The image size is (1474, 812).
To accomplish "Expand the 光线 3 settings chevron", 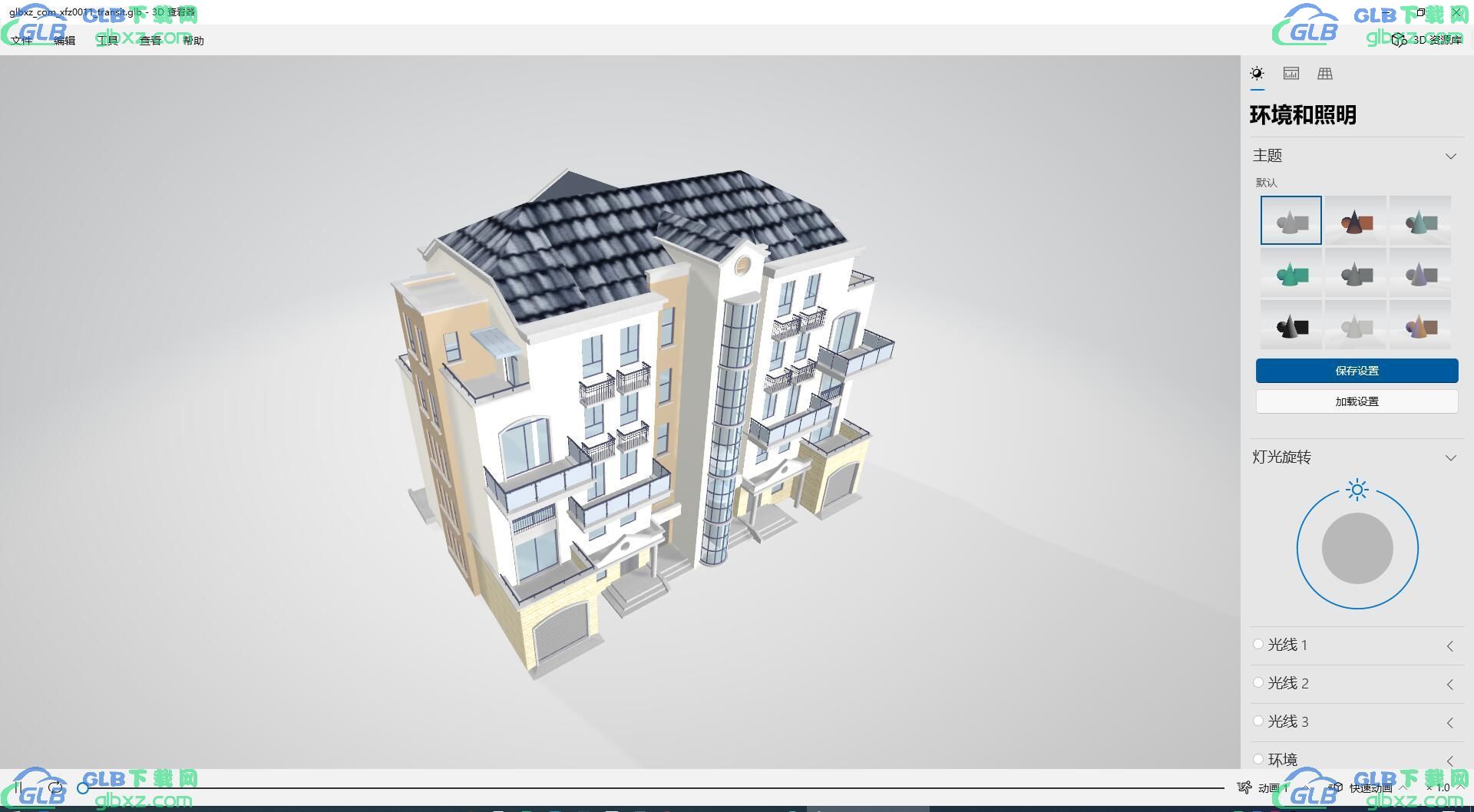I will pyautogui.click(x=1449, y=723).
